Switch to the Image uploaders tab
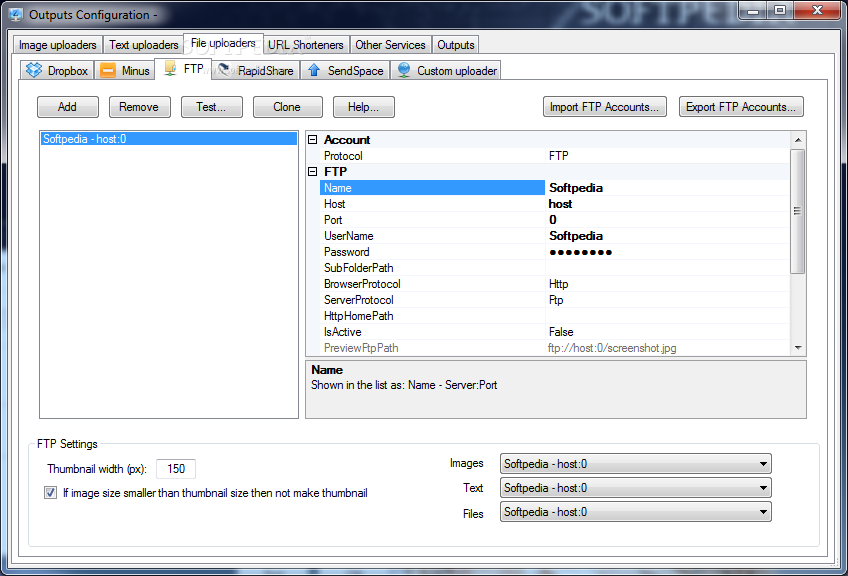Viewport: 848px width, 576px height. pos(58,45)
